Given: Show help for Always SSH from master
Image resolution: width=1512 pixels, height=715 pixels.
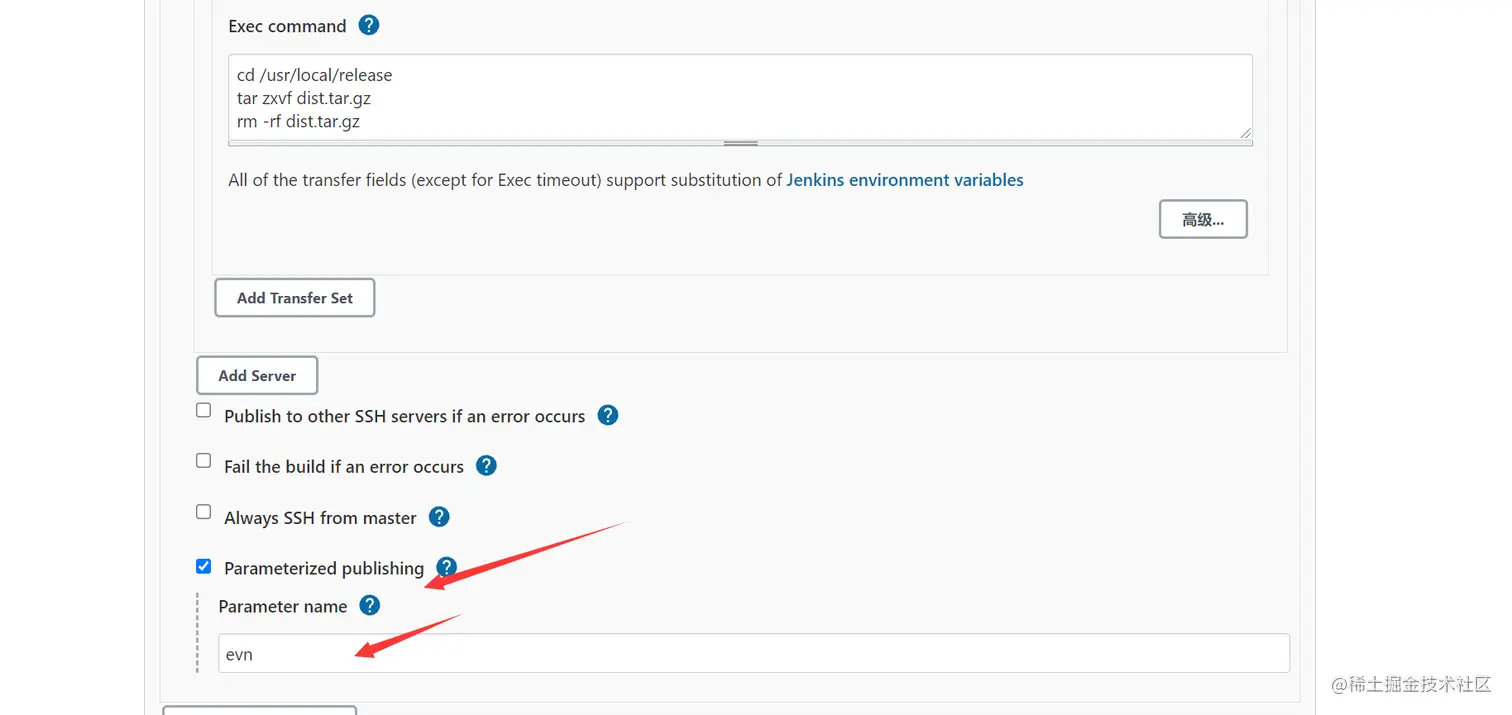Looking at the screenshot, I should 439,517.
